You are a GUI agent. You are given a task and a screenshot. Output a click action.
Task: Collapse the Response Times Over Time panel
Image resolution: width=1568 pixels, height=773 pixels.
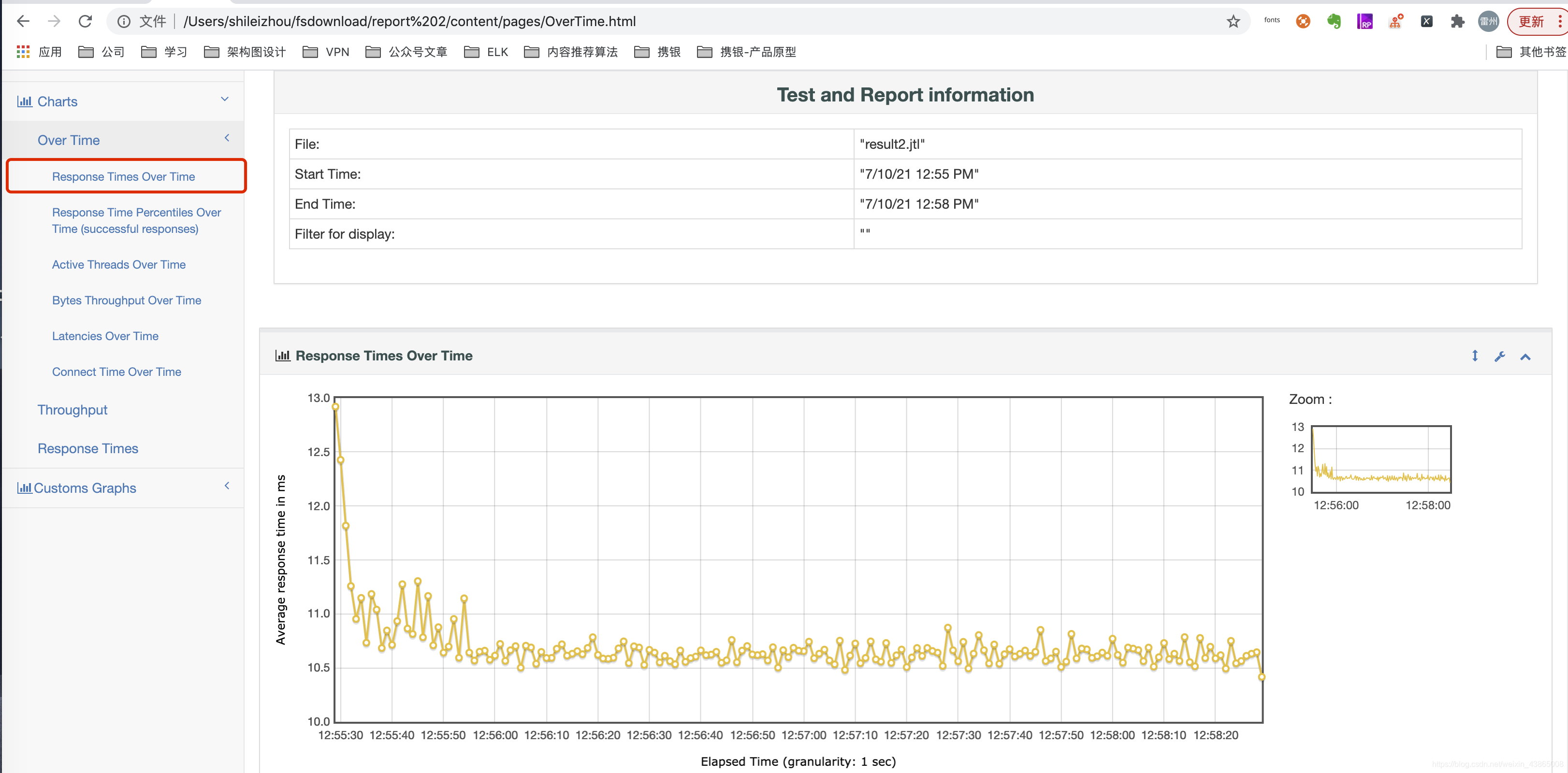1525,357
